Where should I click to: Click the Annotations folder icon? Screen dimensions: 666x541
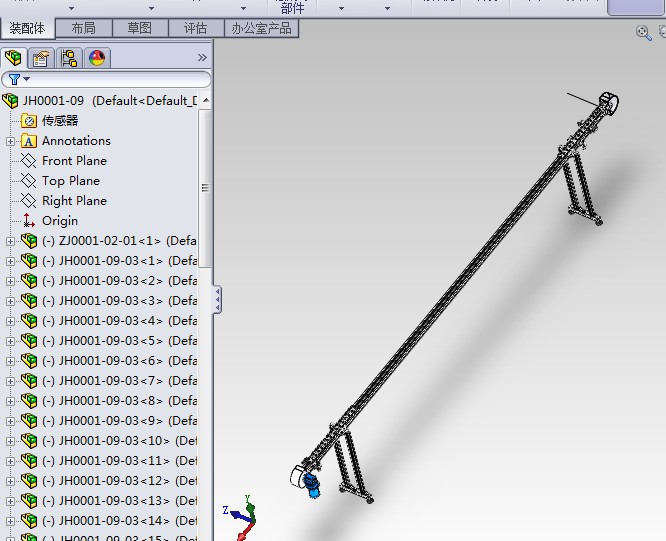[x=29, y=141]
